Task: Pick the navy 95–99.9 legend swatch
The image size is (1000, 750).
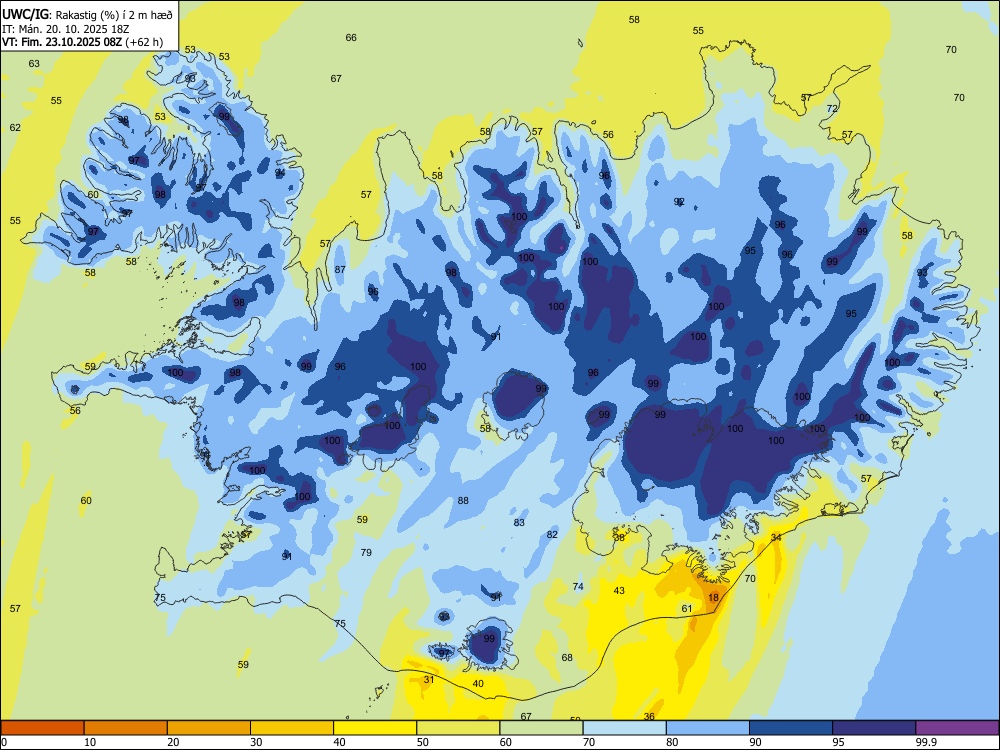Action: (x=874, y=728)
